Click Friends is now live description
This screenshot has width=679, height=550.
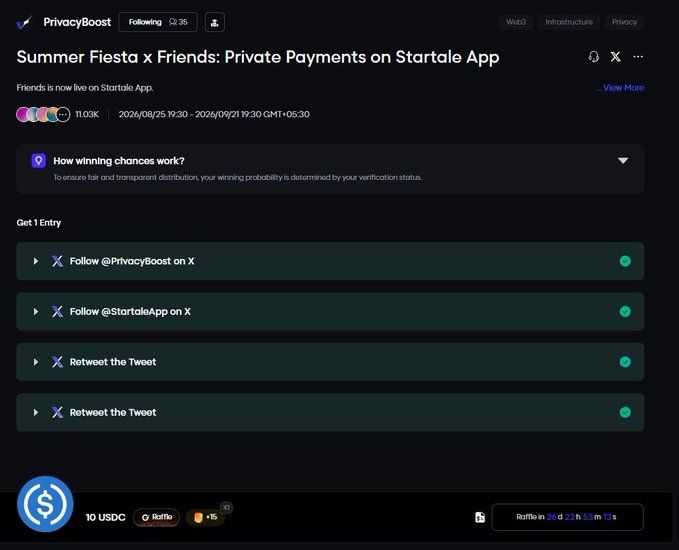point(85,87)
